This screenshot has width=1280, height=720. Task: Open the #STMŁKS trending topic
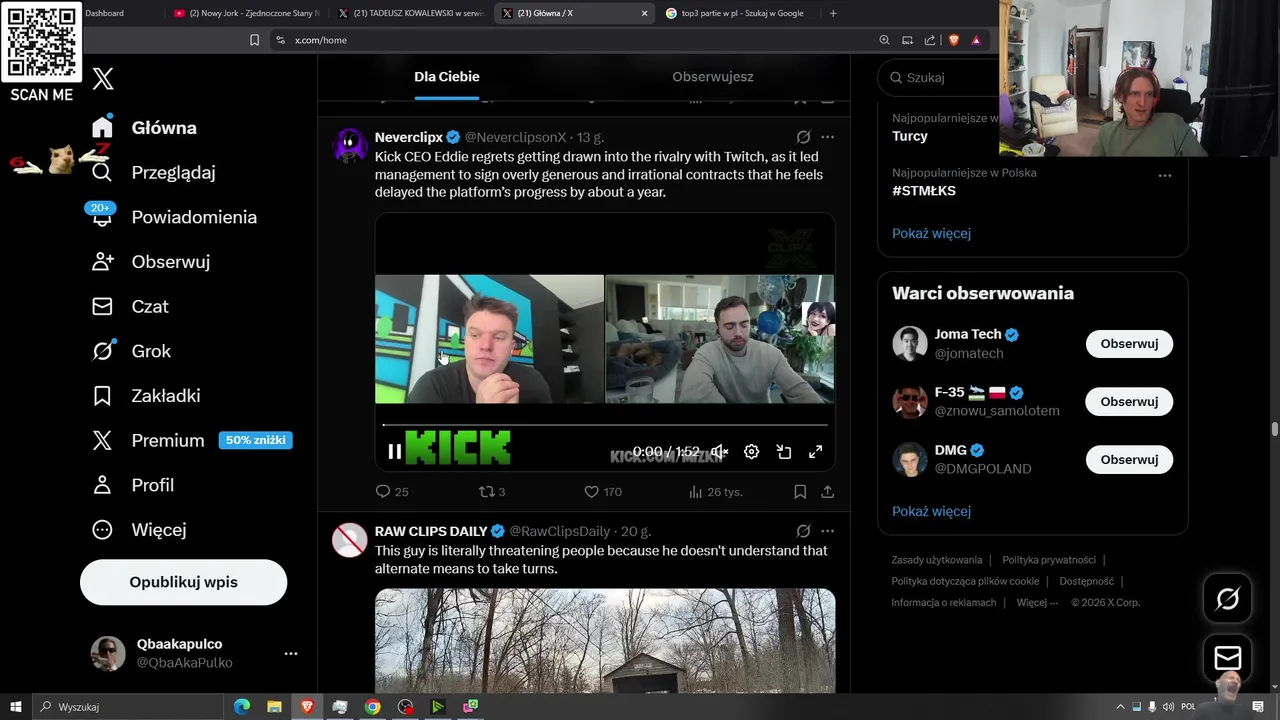point(924,190)
